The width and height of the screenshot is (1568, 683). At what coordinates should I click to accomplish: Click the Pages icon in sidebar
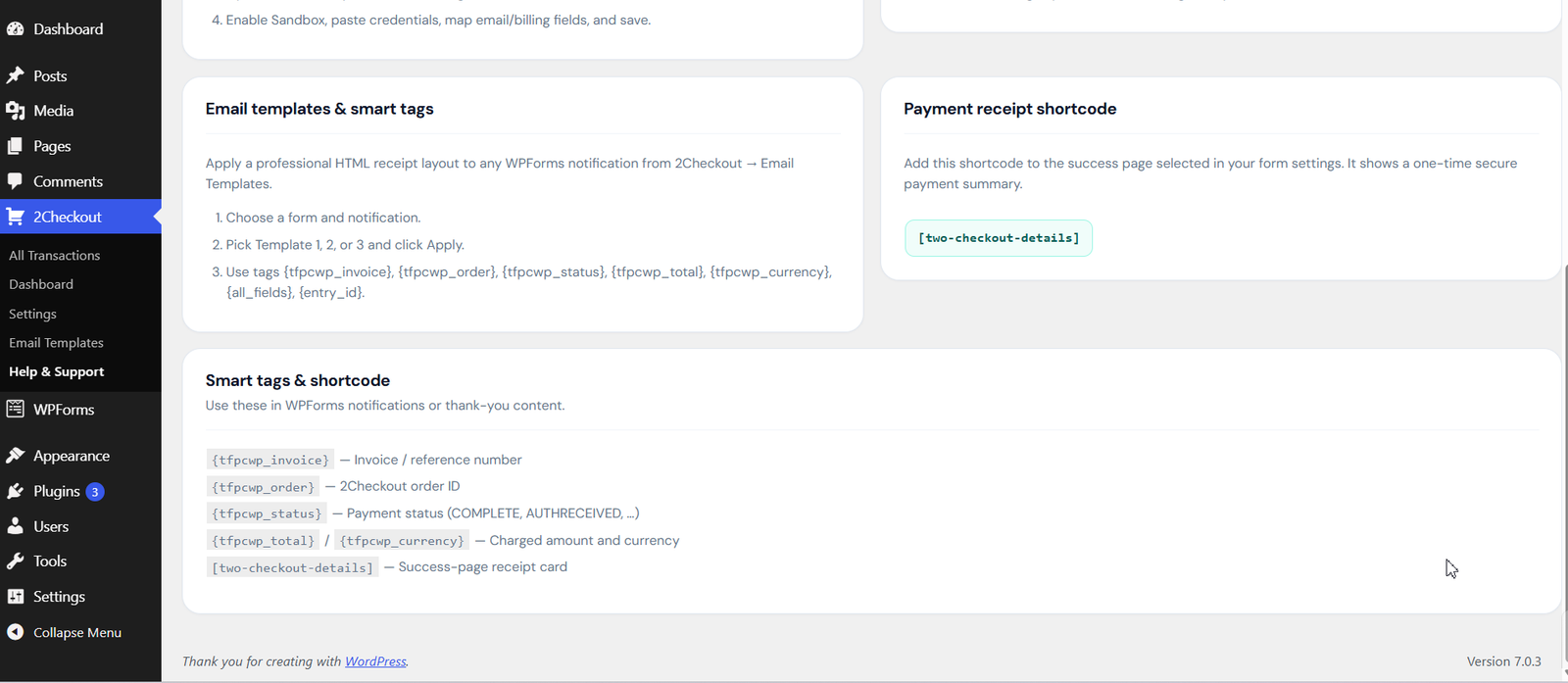16,146
